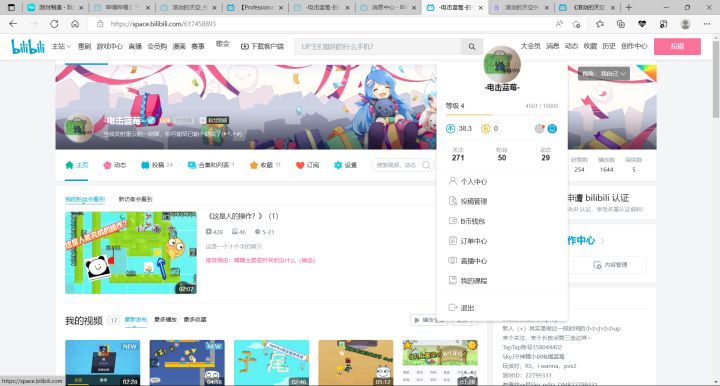Go to 游戏中心 in header
This screenshot has width=720, height=386.
[110, 46]
